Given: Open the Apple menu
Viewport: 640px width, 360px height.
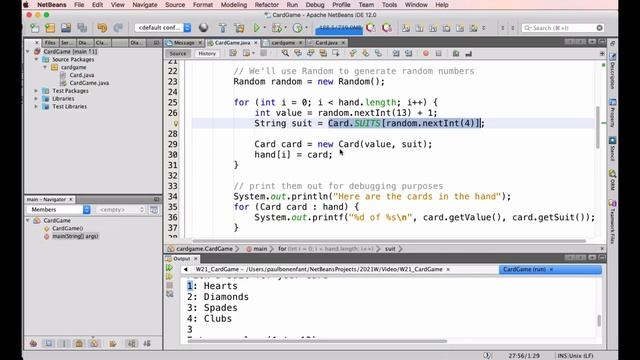Looking at the screenshot, I should 26,5.
